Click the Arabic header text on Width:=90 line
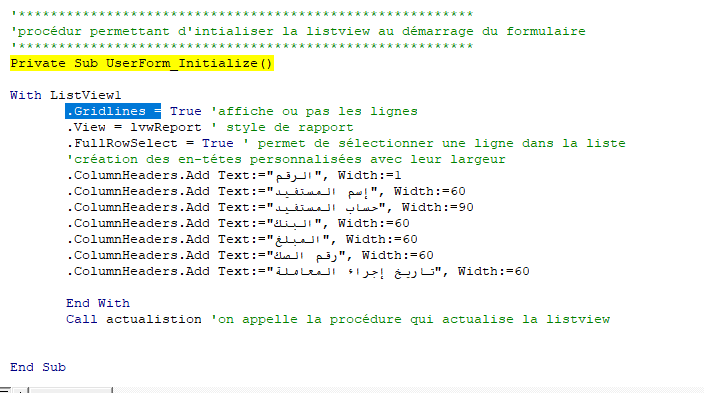This screenshot has width=704, height=393. click(x=326, y=208)
